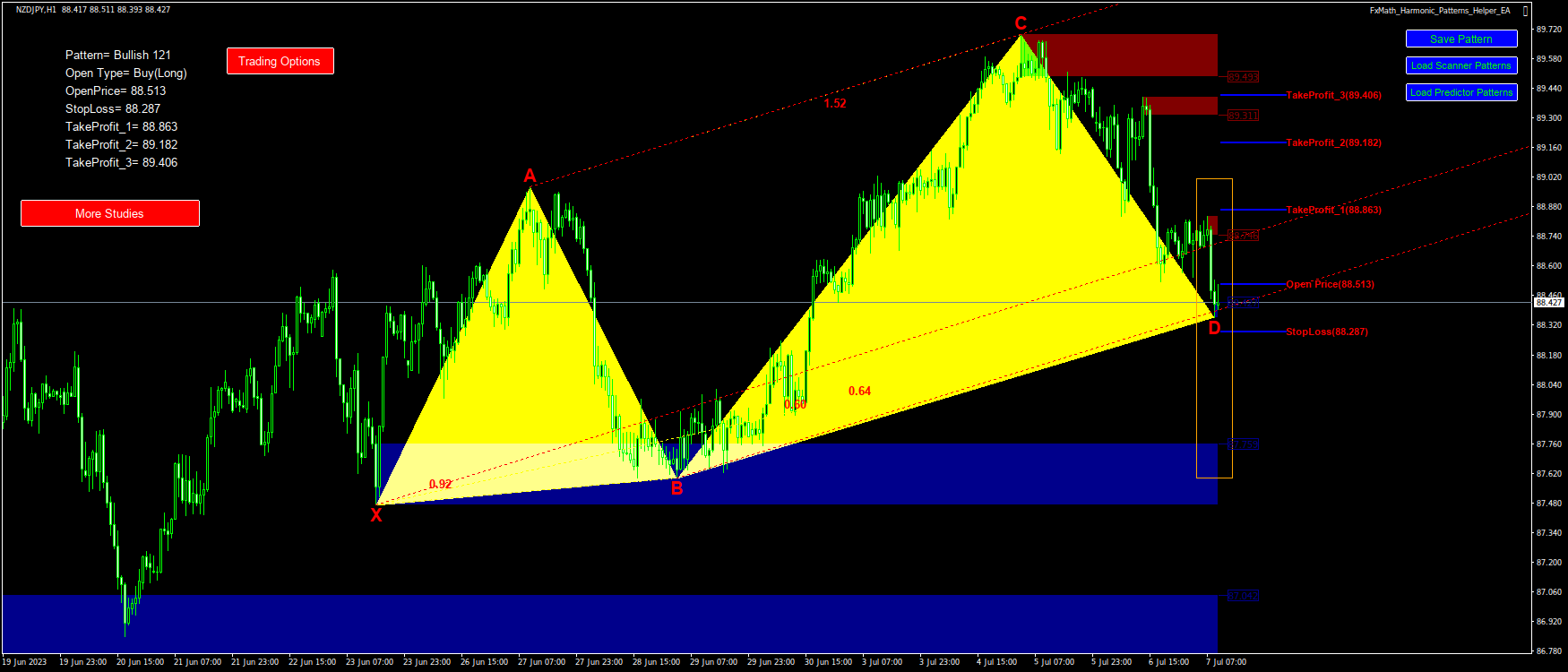Click the '19 Jun 2023' time axis label

[x=24, y=662]
